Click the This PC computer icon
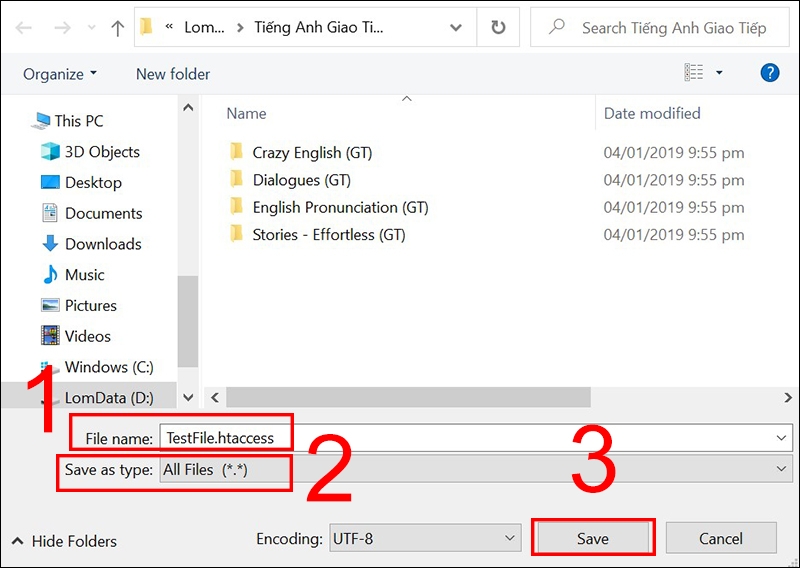 coord(41,121)
